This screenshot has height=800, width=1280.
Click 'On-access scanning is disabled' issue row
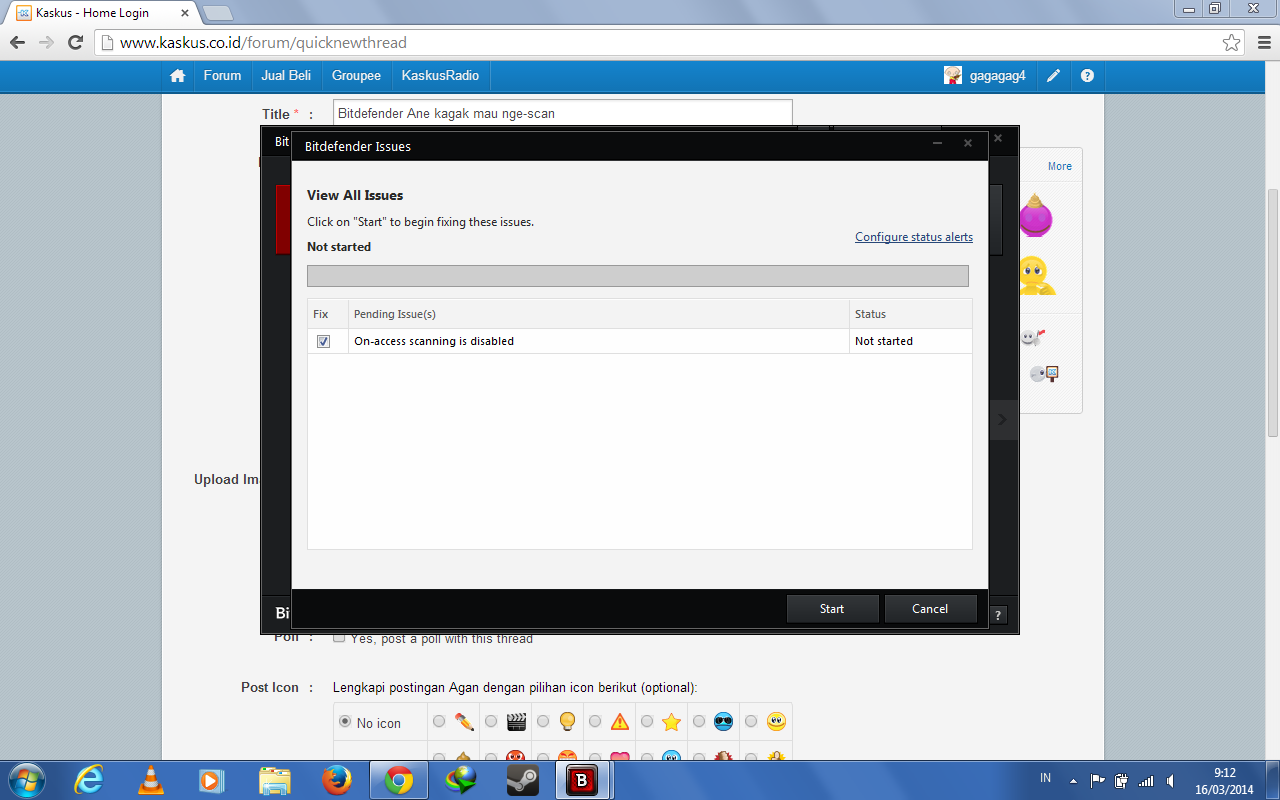tap(640, 341)
